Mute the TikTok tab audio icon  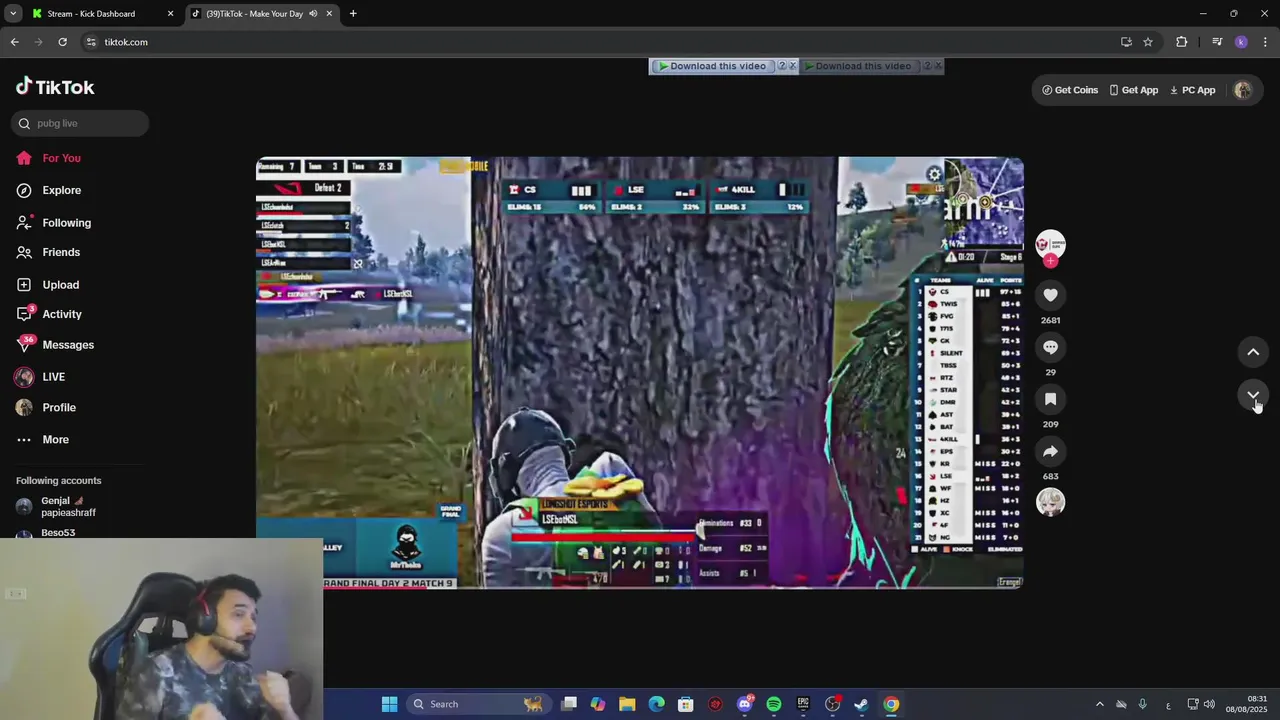pos(313,14)
